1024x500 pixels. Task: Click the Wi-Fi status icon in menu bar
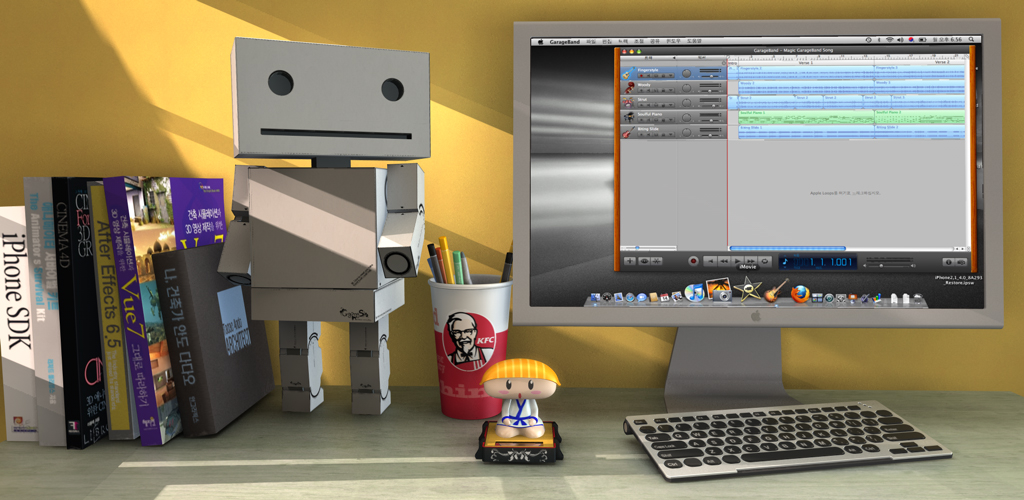tap(890, 40)
